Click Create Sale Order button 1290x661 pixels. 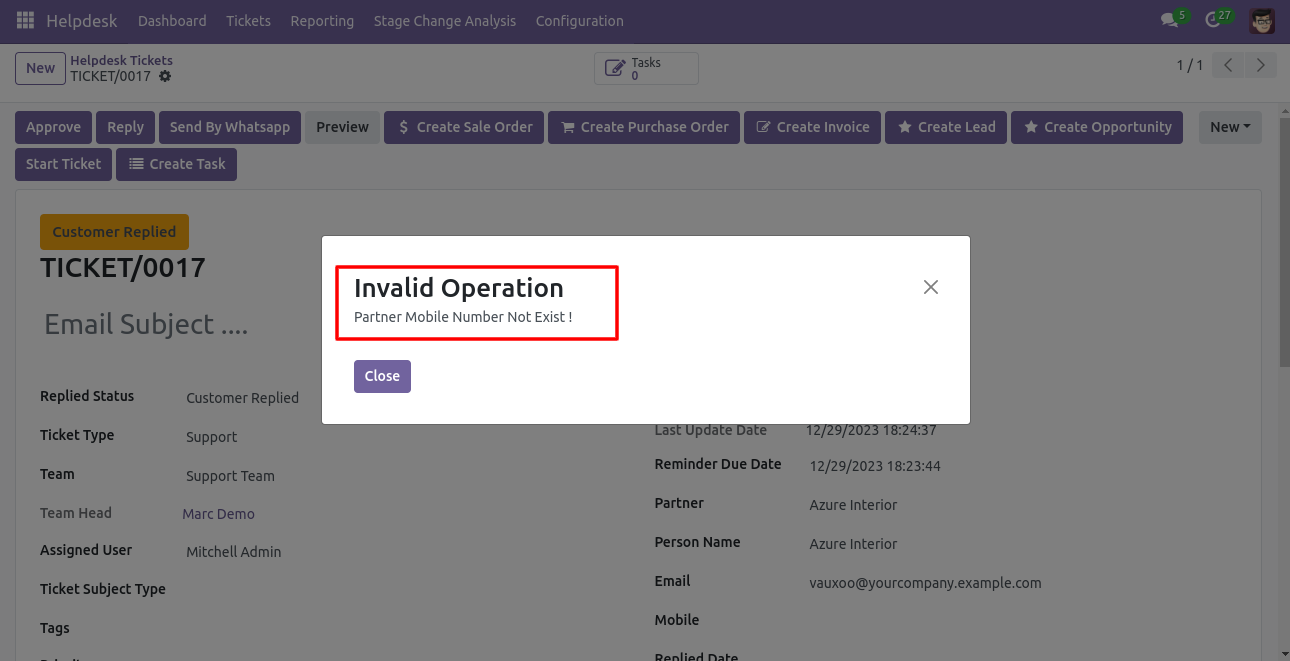[x=464, y=127]
